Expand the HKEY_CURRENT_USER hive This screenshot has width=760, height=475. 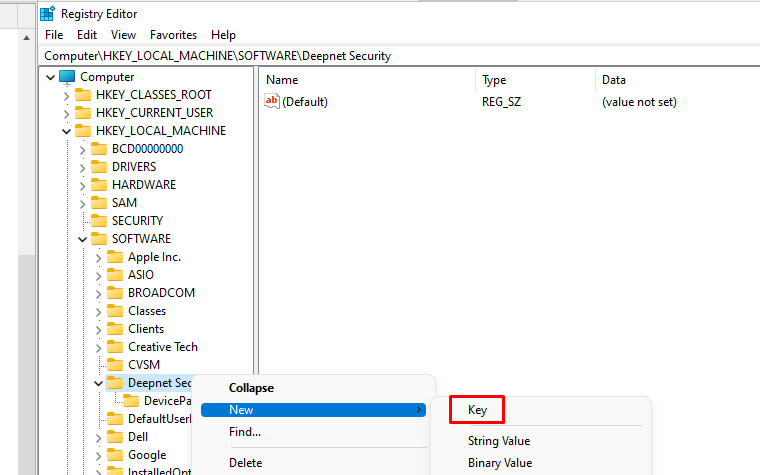(x=67, y=113)
